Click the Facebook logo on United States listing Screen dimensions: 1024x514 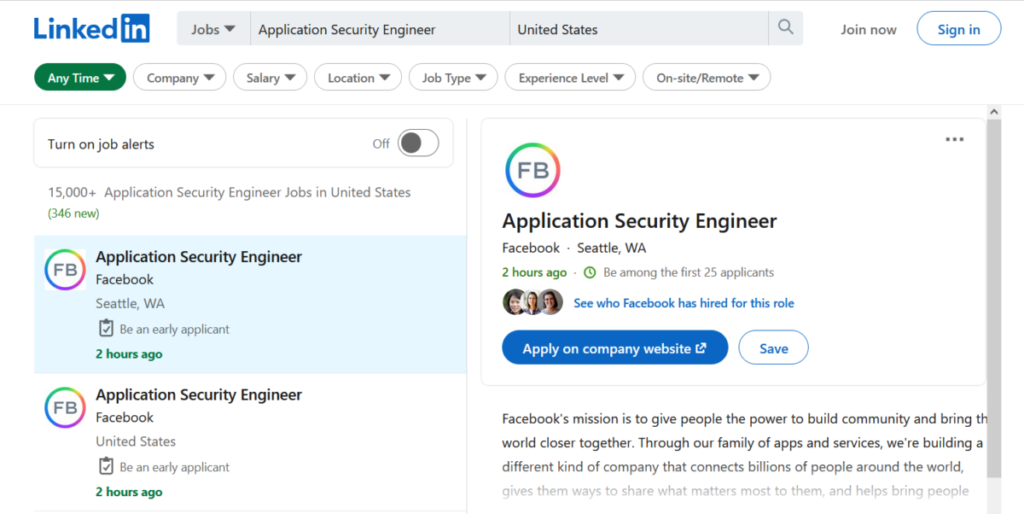[65, 408]
